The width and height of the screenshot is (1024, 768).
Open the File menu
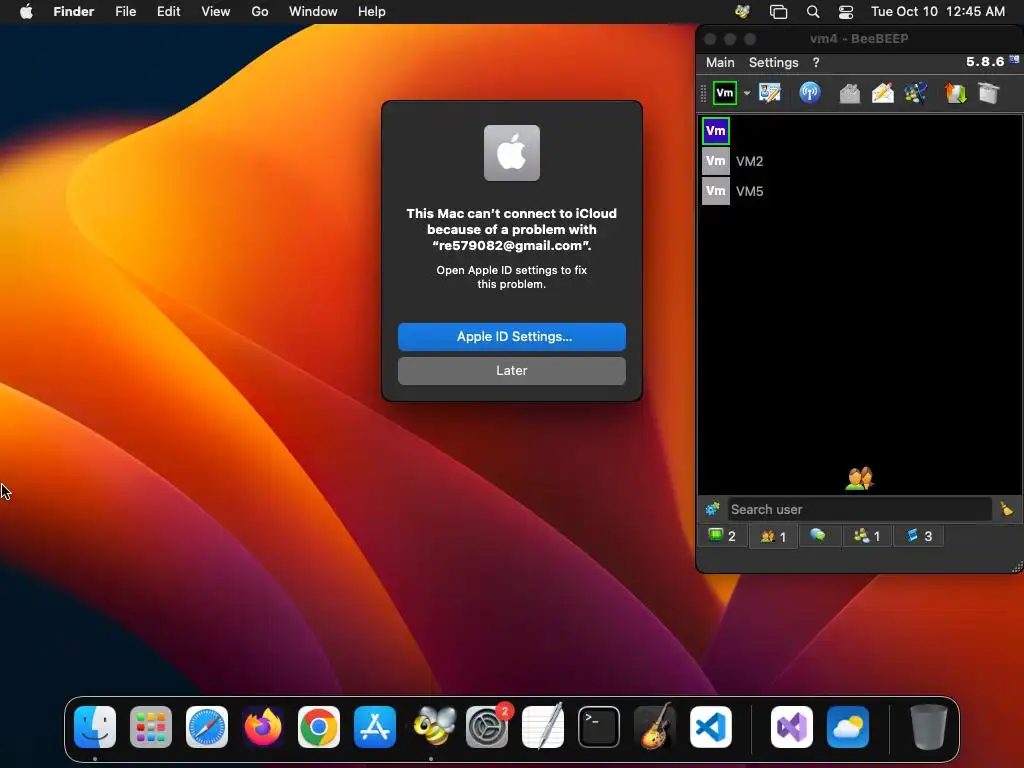tap(125, 12)
